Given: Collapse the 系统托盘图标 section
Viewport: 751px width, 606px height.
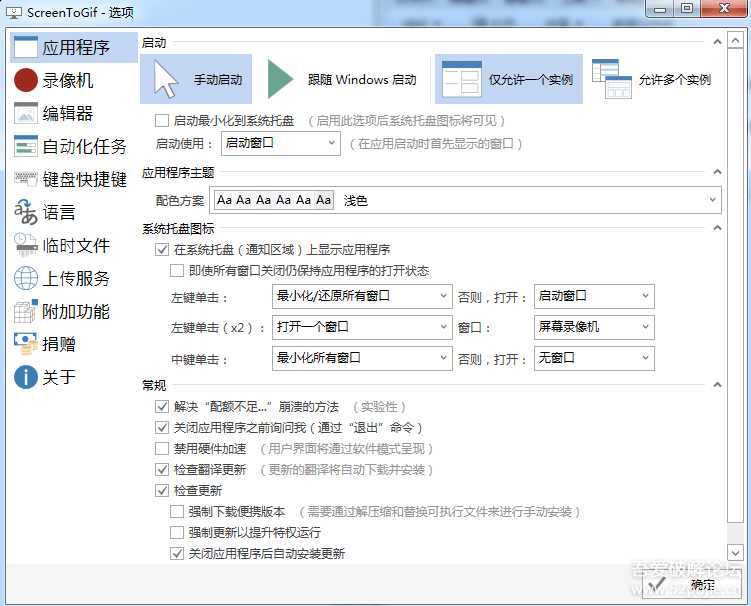Looking at the screenshot, I should (715, 229).
